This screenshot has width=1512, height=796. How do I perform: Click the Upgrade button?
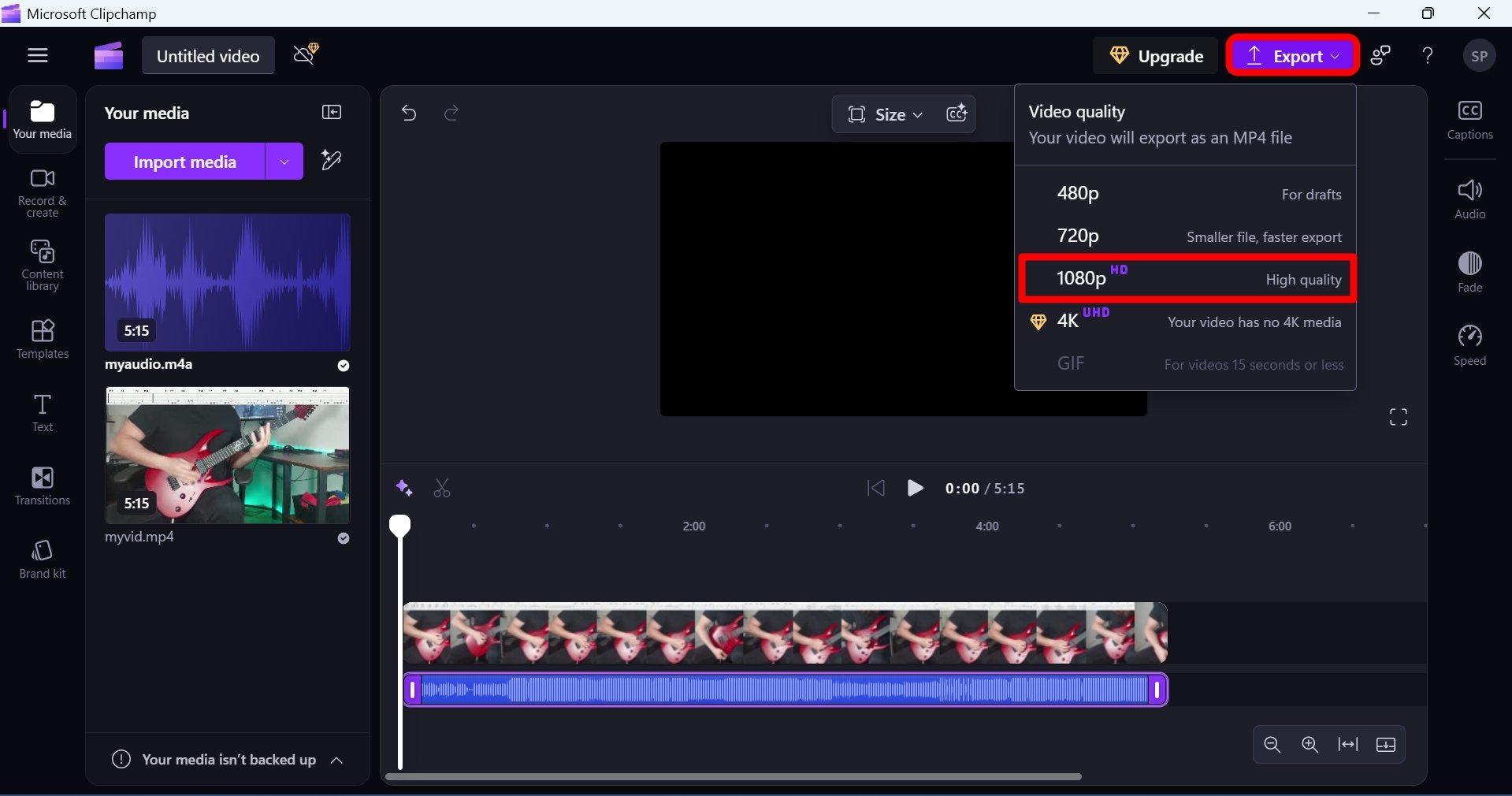(x=1156, y=56)
